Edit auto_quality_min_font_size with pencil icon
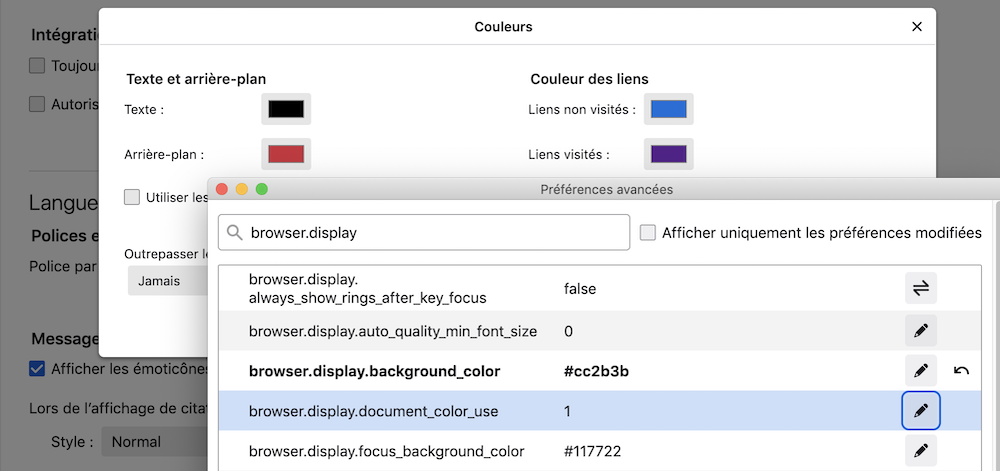 [x=920, y=331]
